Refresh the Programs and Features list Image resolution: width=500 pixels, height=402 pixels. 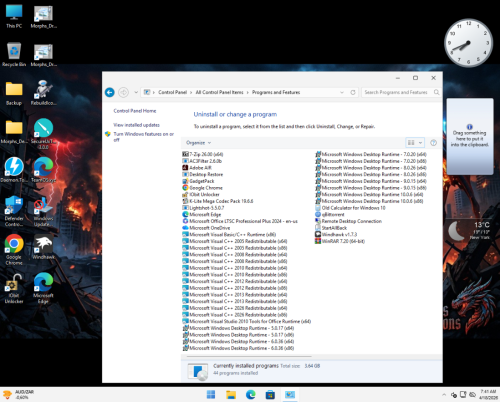[353, 92]
